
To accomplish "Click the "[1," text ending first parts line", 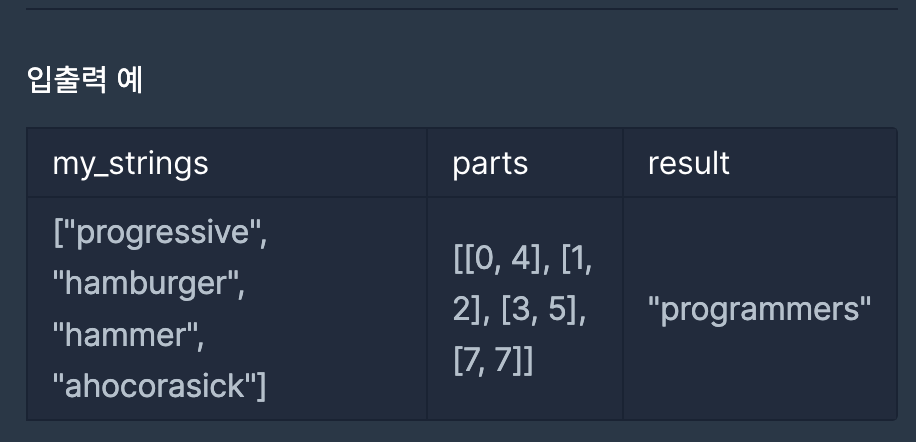I will (x=576, y=259).
